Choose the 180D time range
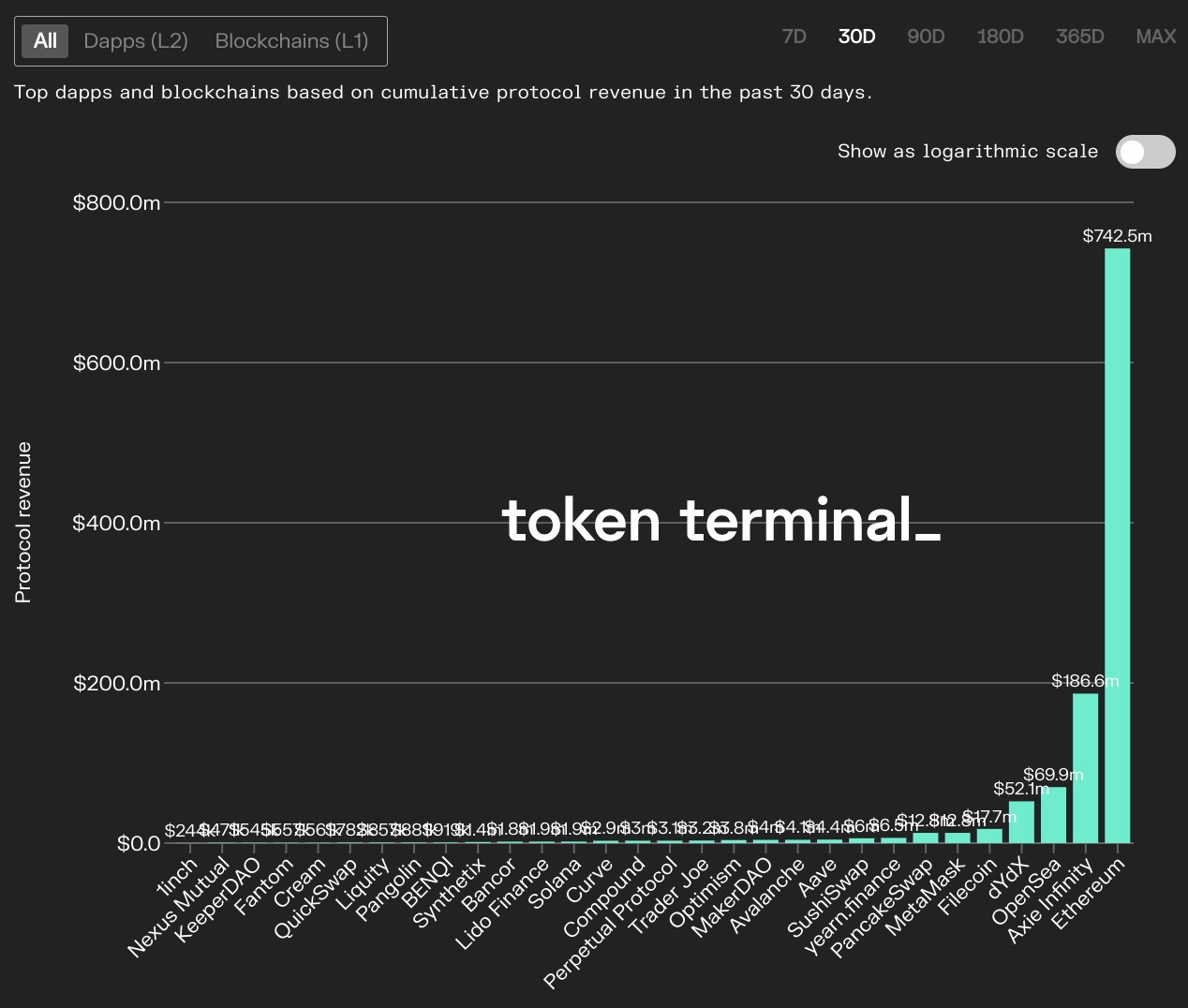The image size is (1188, 1008). click(1000, 37)
